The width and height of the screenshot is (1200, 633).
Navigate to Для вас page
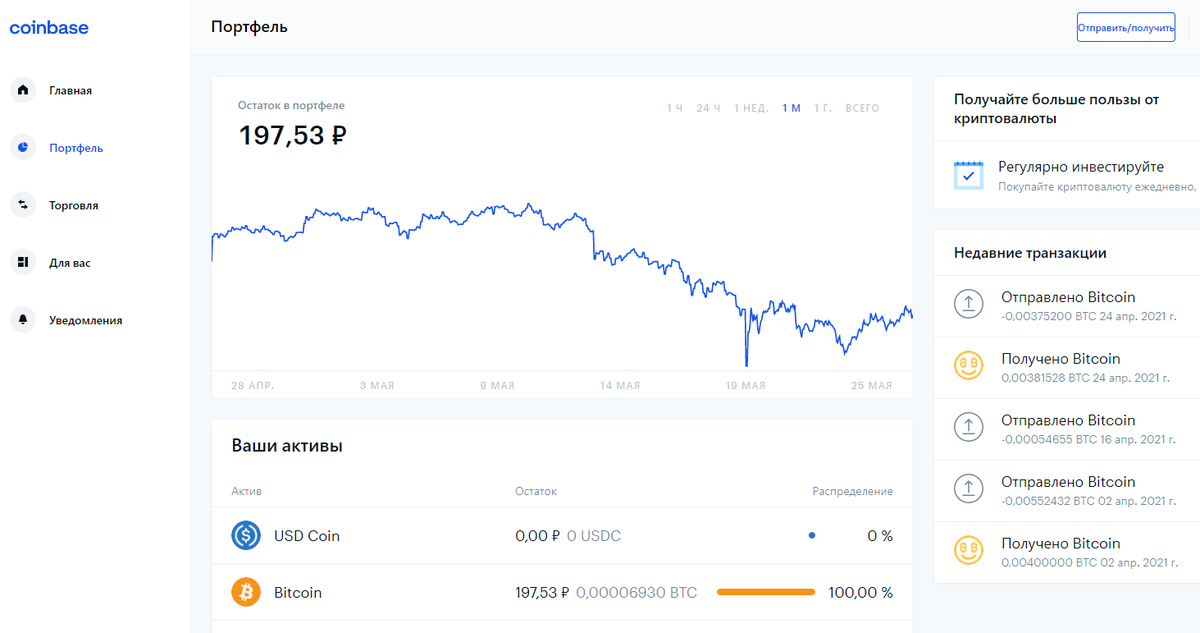coord(70,263)
